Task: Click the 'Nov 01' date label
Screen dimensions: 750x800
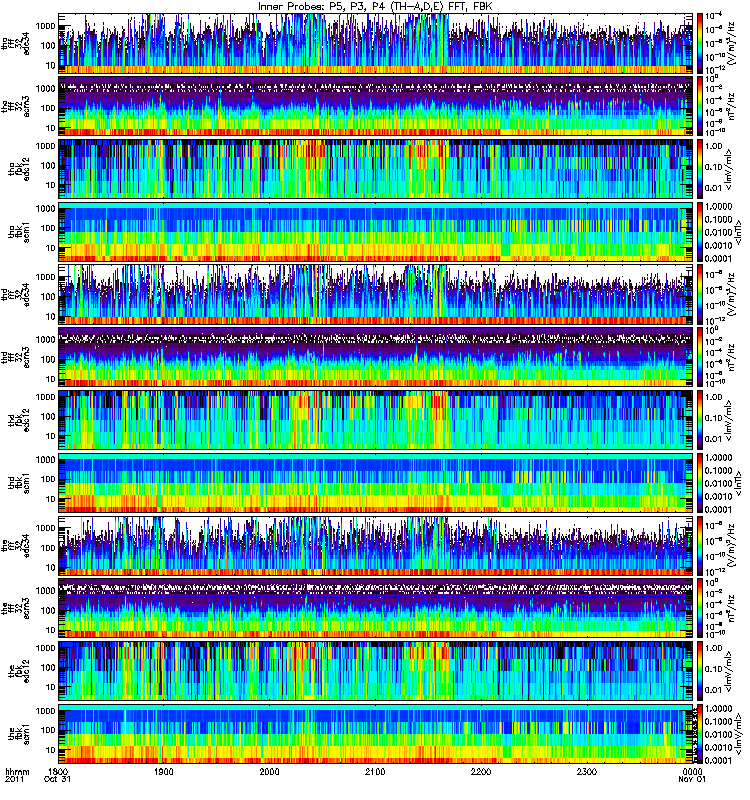Action: (692, 779)
